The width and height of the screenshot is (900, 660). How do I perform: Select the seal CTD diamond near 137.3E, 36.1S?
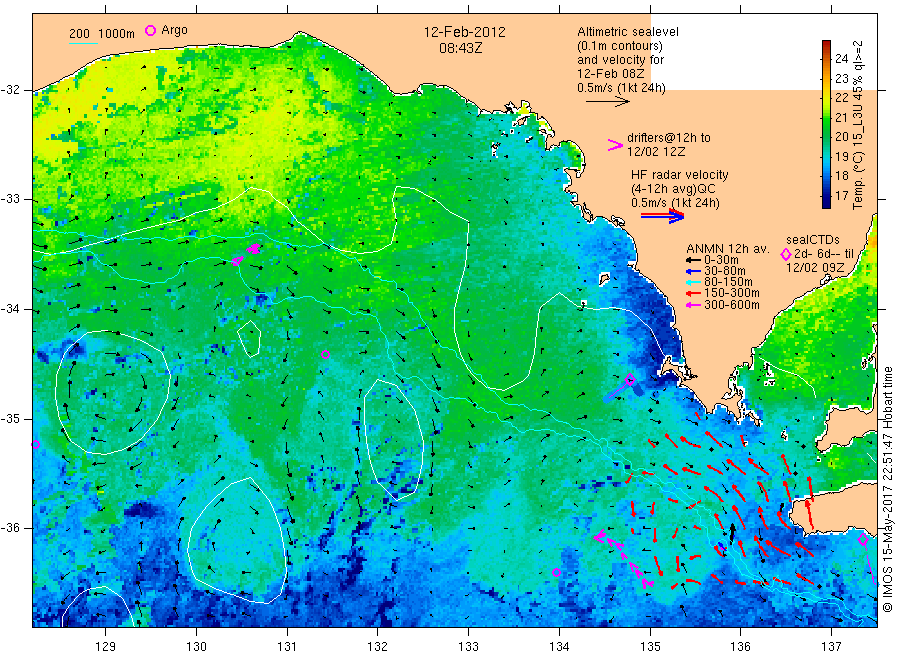pos(863,539)
